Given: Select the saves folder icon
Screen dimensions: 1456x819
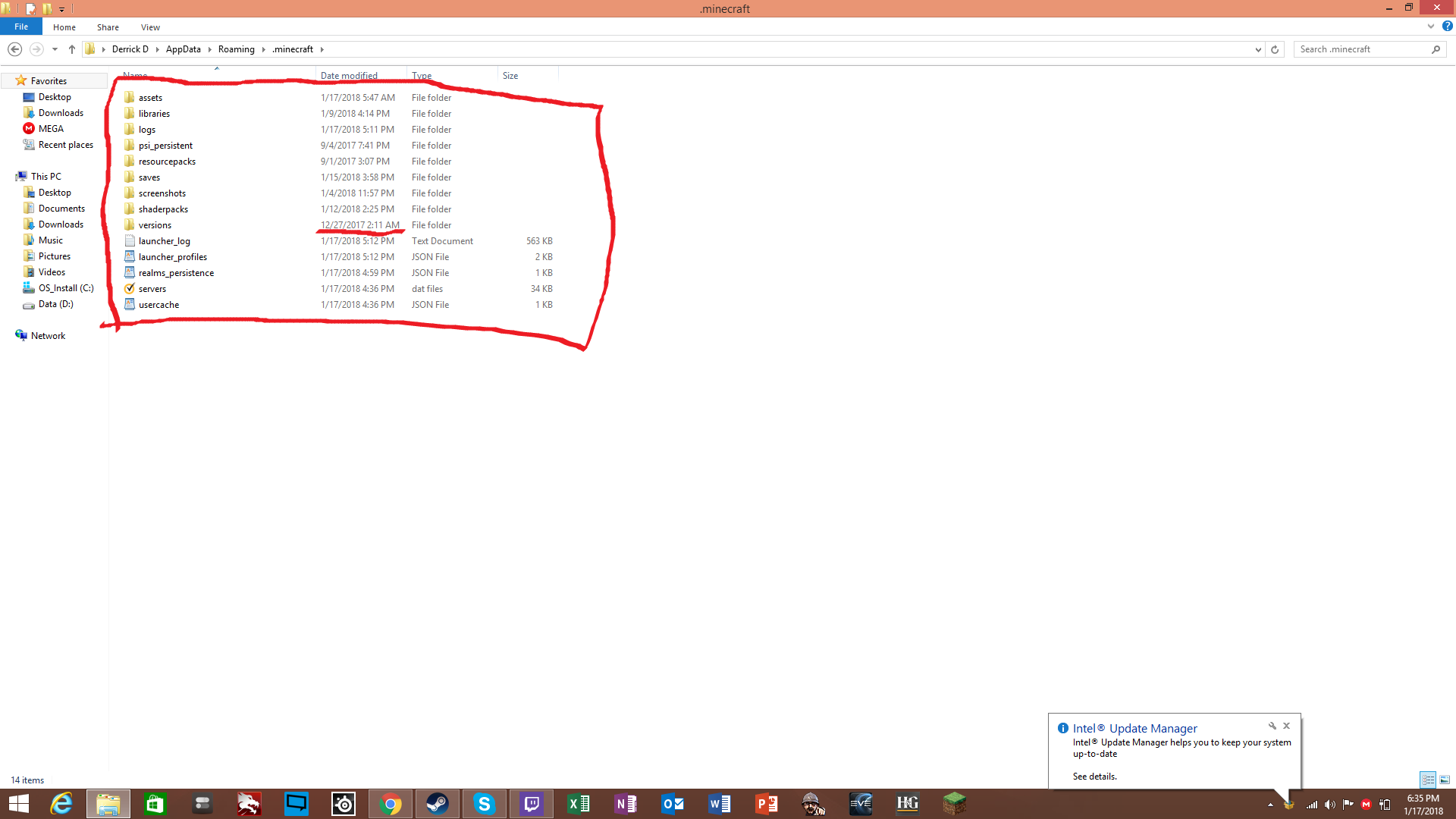Looking at the screenshot, I should (130, 177).
